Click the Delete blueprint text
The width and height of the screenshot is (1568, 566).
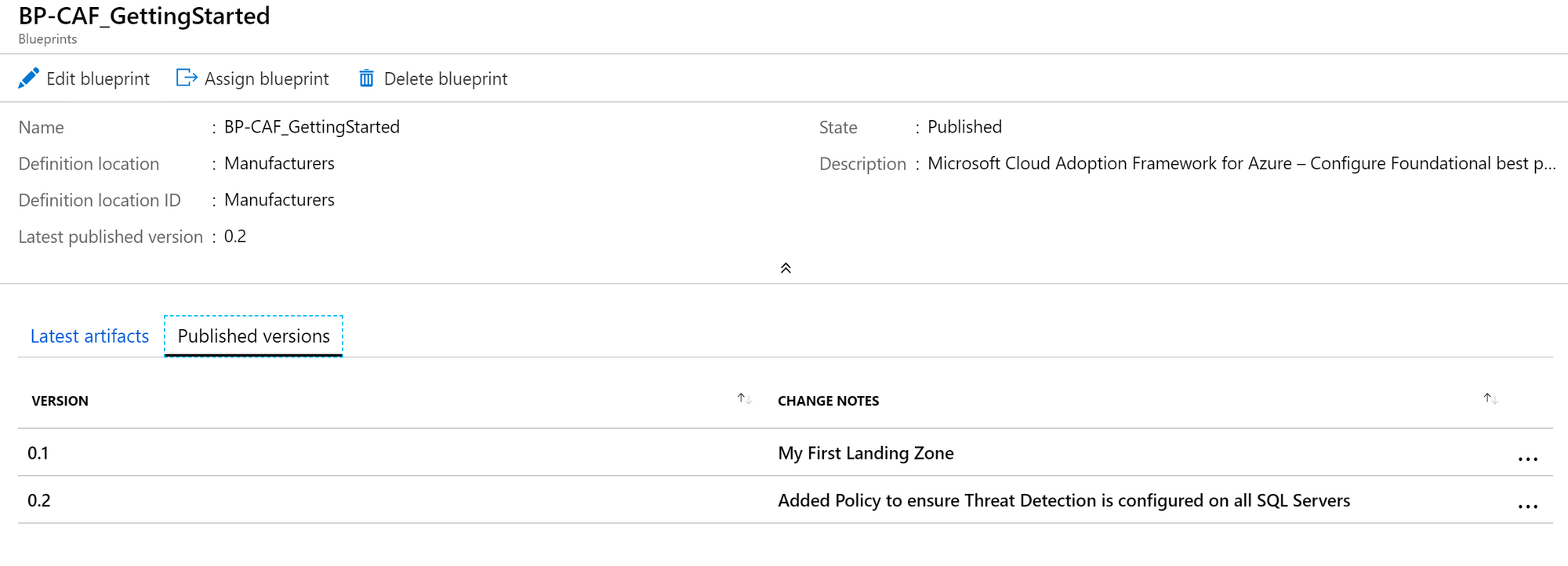pyautogui.click(x=445, y=78)
